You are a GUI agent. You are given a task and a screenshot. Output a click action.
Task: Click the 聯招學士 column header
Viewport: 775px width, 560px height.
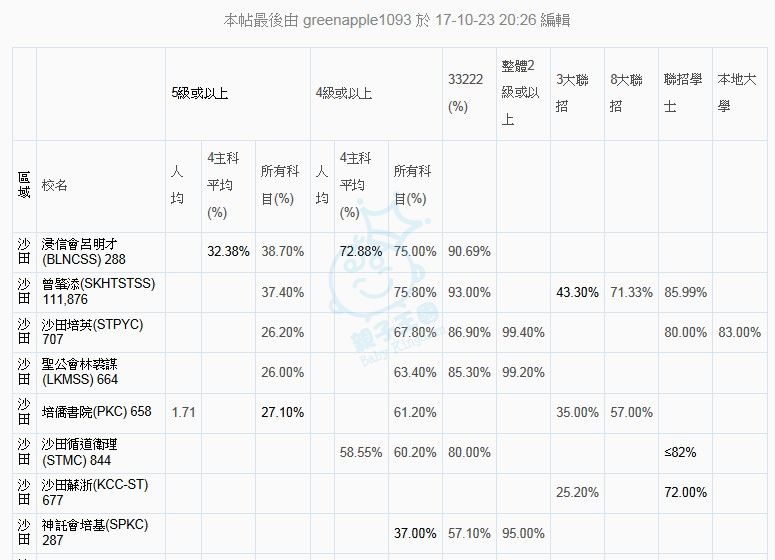tap(683, 93)
